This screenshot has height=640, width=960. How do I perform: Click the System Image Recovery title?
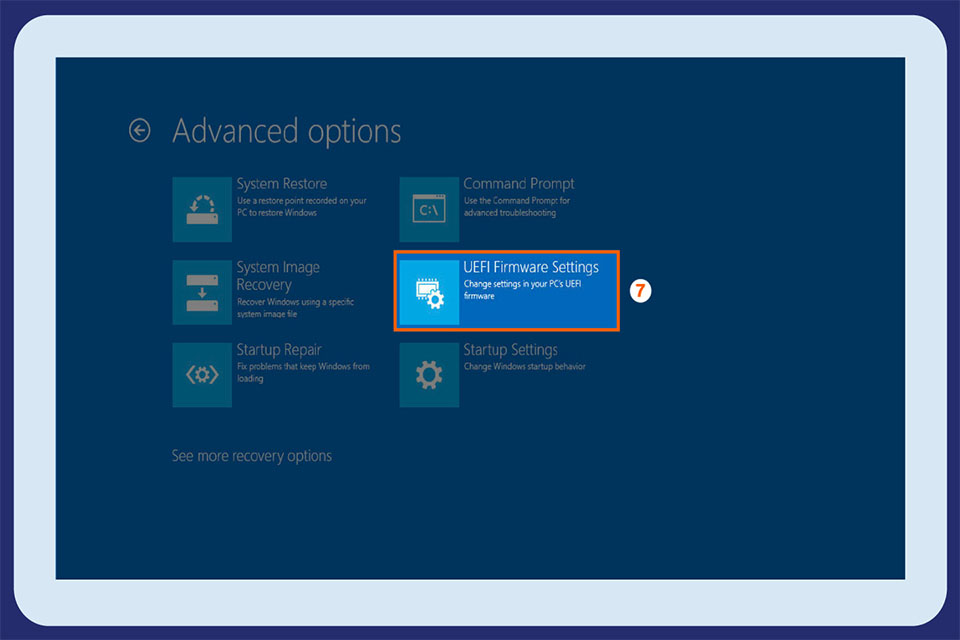(278, 276)
